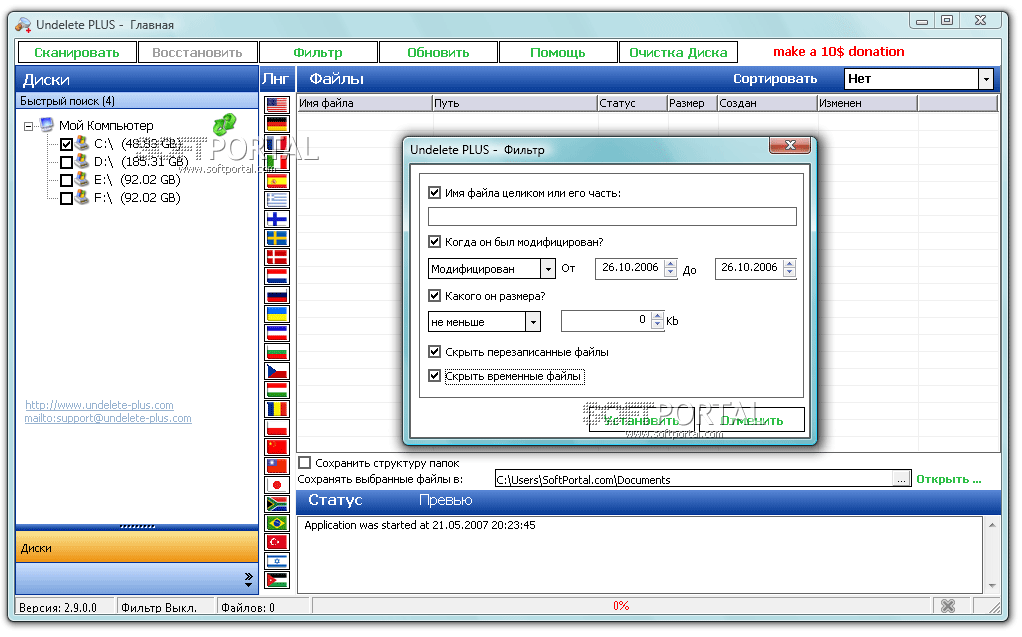
Task: Click the cancel icon in status bar
Action: pos(948,606)
